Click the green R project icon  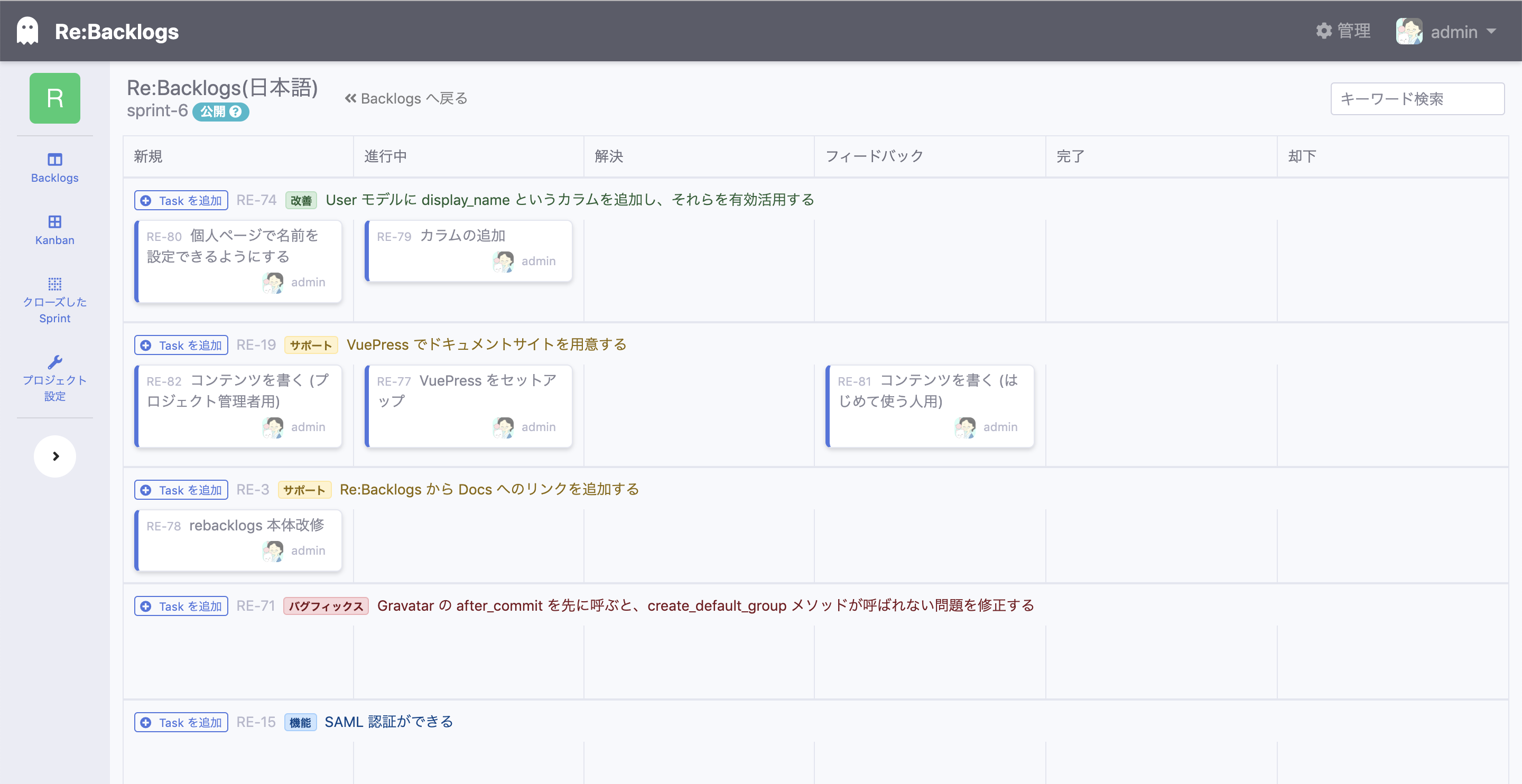pyautogui.click(x=54, y=98)
